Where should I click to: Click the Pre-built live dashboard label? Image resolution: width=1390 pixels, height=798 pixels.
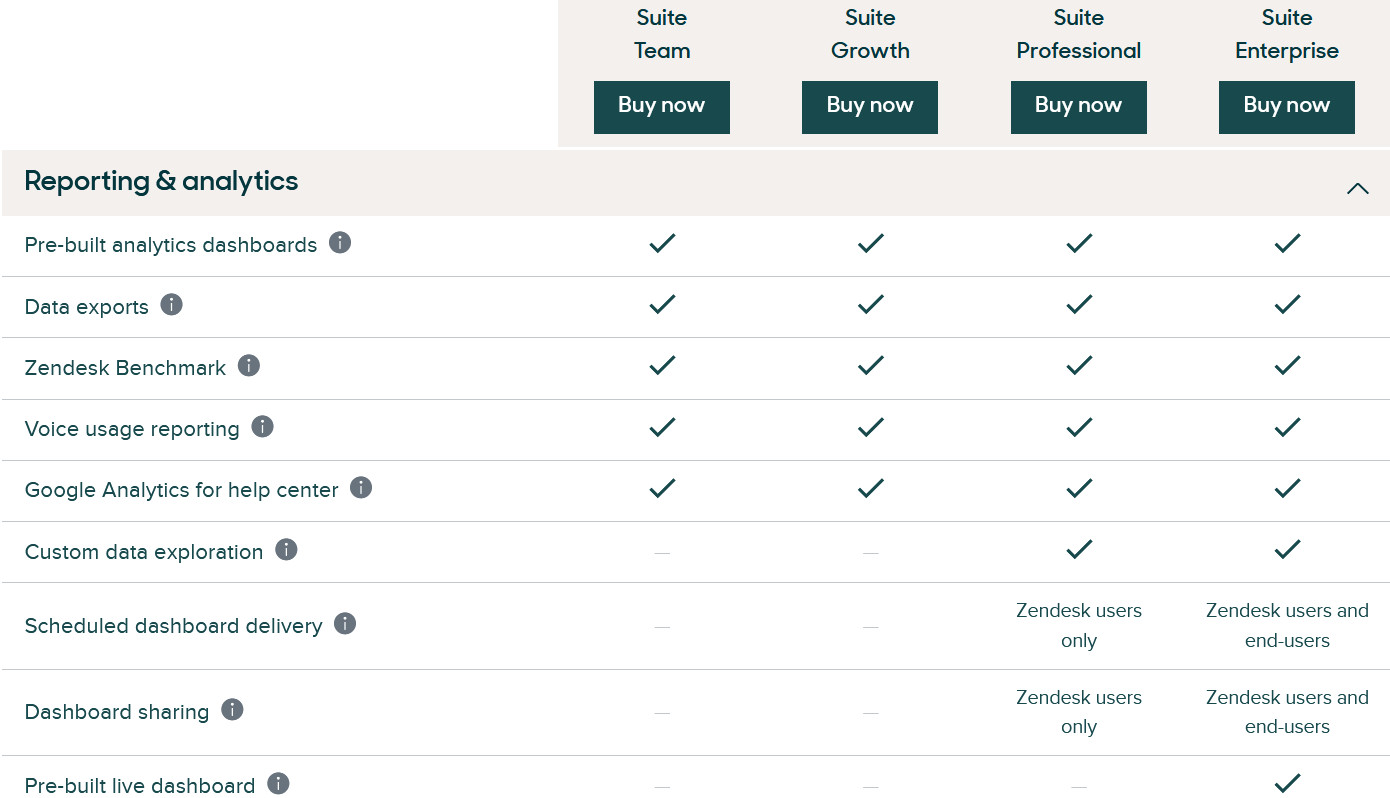(140, 786)
